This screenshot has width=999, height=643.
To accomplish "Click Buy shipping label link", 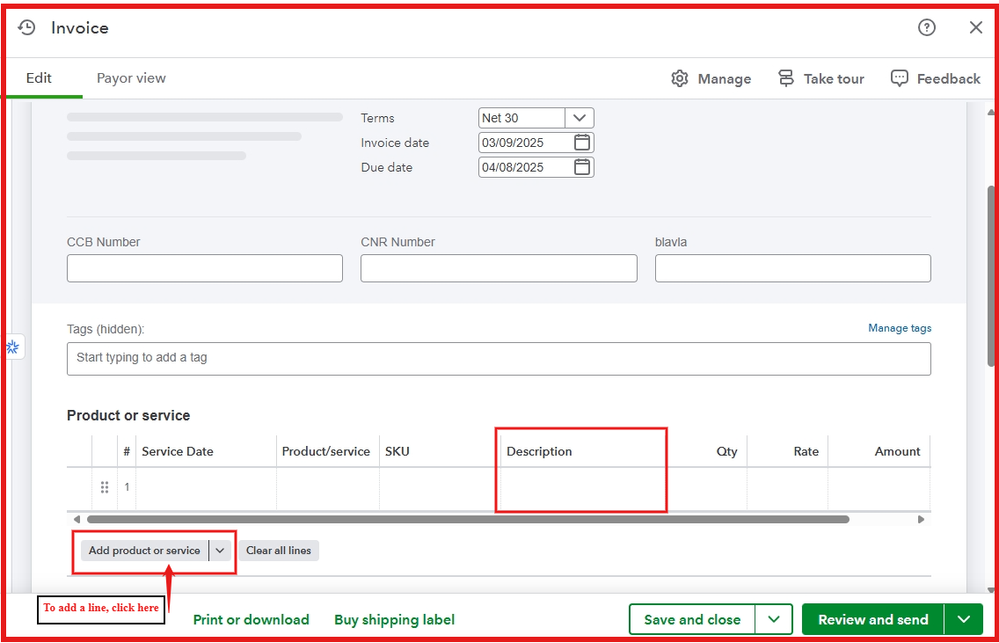I will pyautogui.click(x=394, y=619).
